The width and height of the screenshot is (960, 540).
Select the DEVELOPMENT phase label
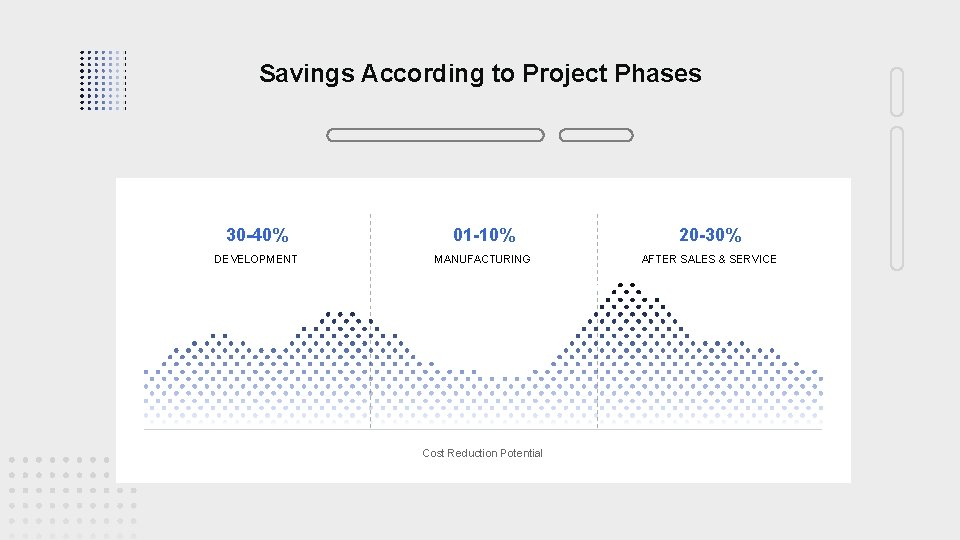tap(256, 259)
